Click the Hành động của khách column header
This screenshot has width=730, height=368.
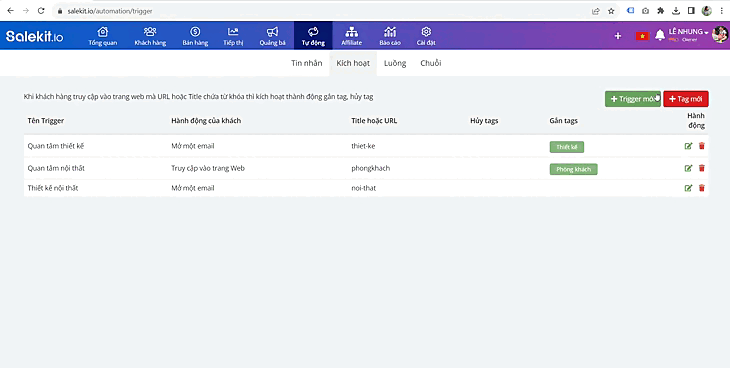(206, 121)
